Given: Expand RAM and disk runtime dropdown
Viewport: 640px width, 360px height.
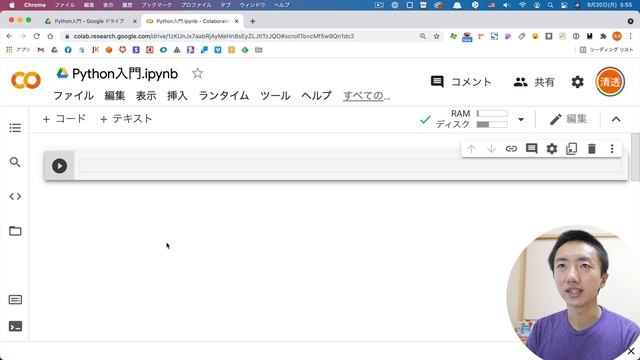Looking at the screenshot, I should pos(521,120).
